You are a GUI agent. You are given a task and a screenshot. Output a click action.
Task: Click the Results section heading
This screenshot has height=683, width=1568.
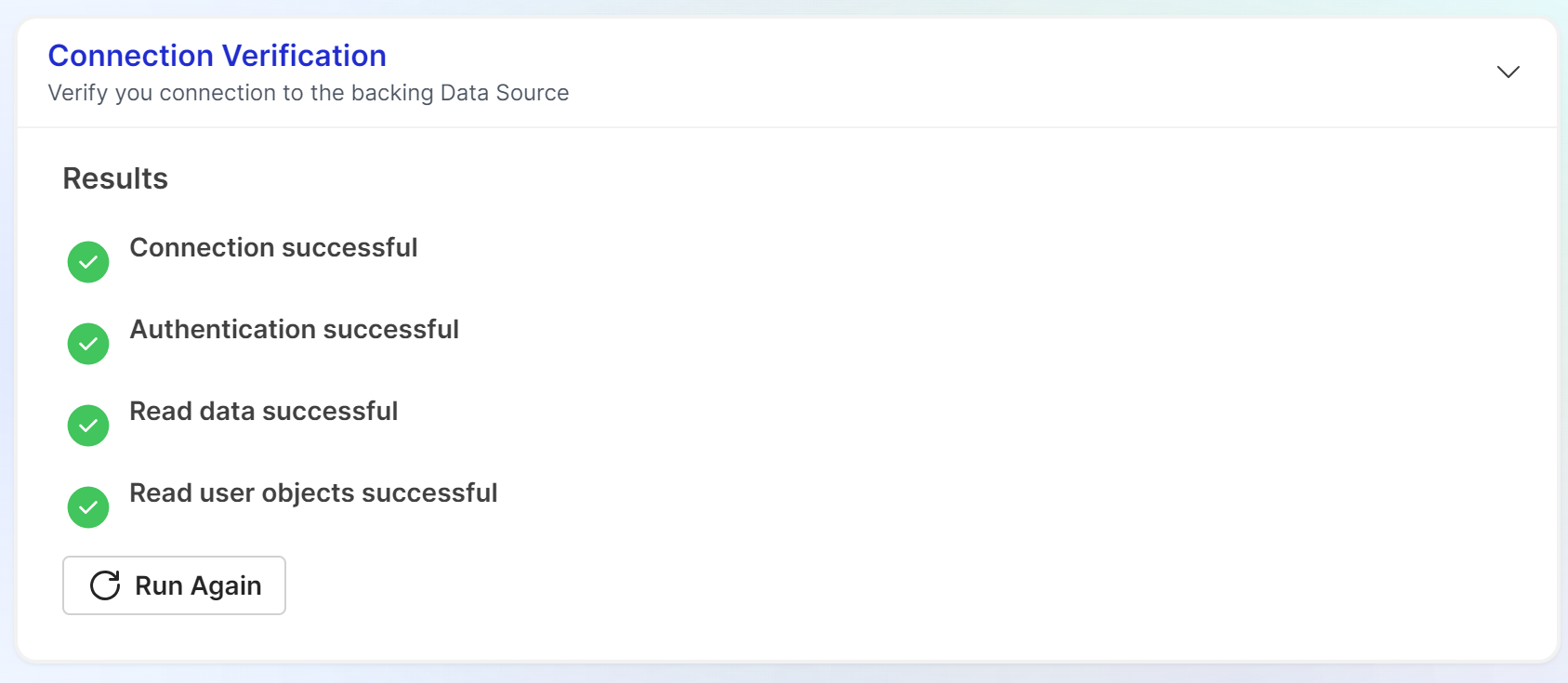point(115,178)
